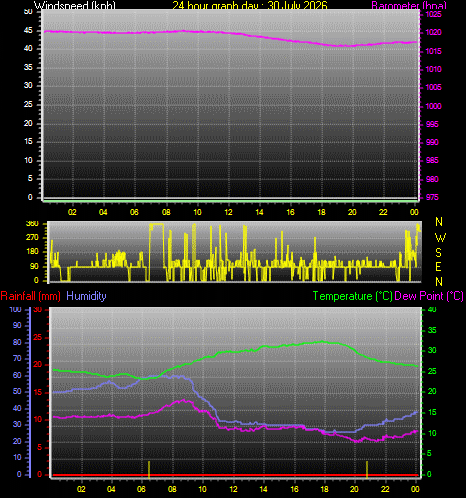466x498 pixels.
Task: Click the yellow sunrise marker near 06
Action: [x=149, y=468]
